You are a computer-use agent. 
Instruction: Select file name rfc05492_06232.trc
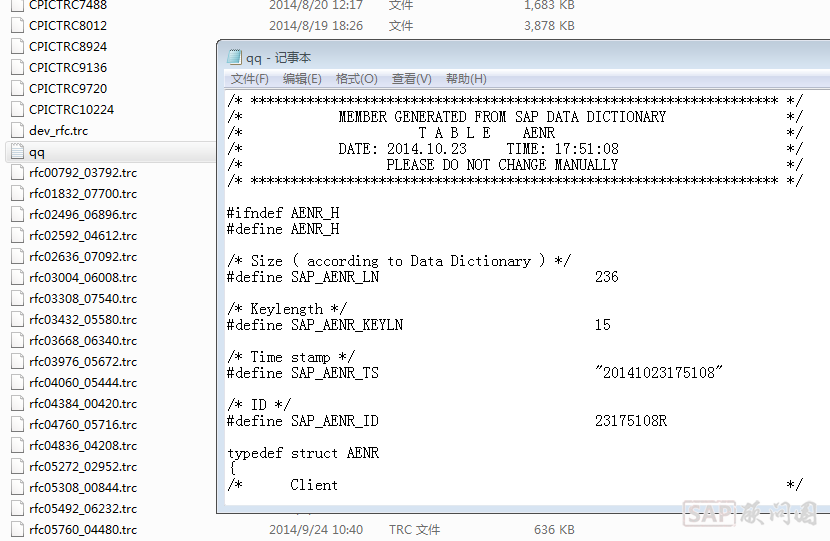[83, 508]
